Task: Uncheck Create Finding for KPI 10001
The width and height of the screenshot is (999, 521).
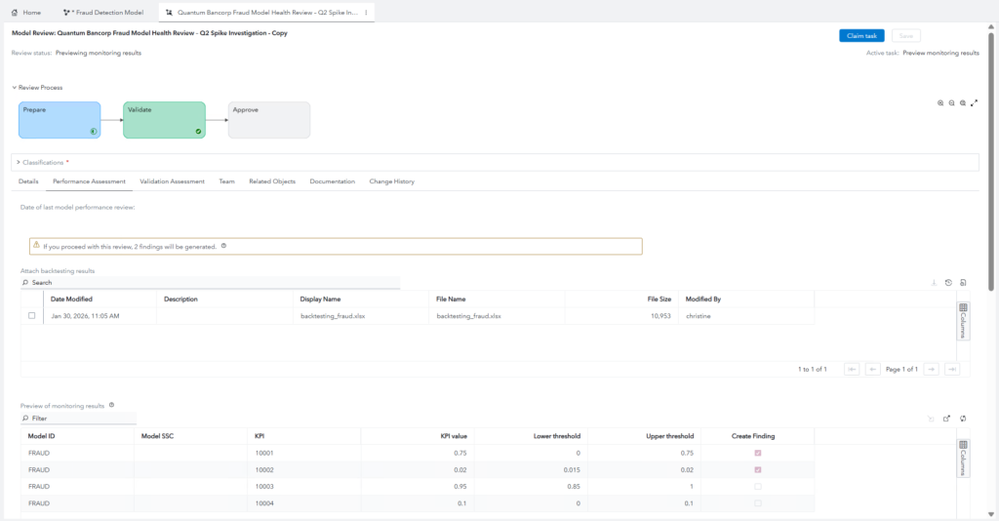Action: coord(758,453)
